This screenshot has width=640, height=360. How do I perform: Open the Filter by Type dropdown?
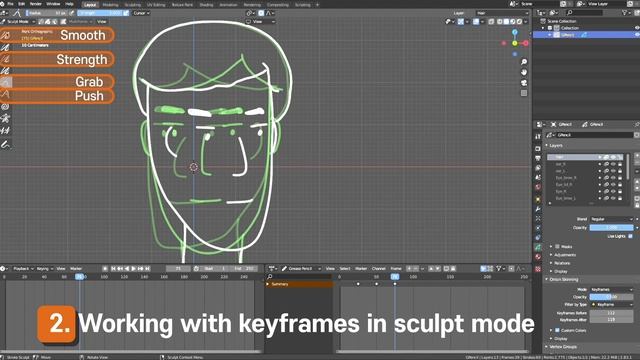(611, 304)
